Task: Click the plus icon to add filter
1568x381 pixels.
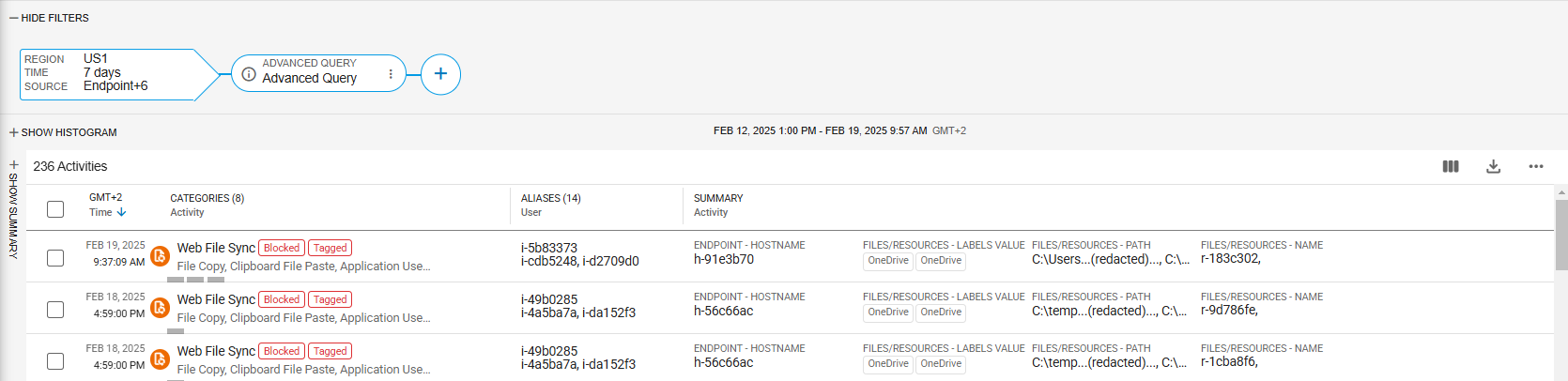Action: (440, 74)
